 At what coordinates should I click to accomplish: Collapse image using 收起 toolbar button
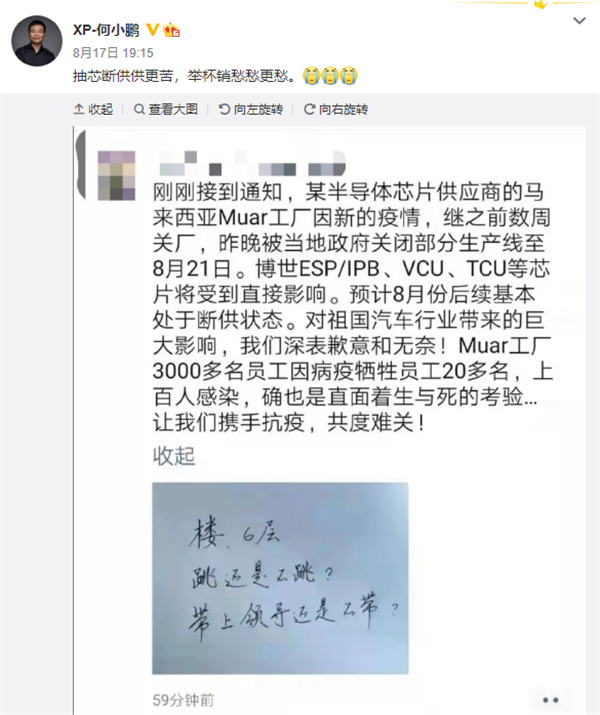[x=93, y=109]
